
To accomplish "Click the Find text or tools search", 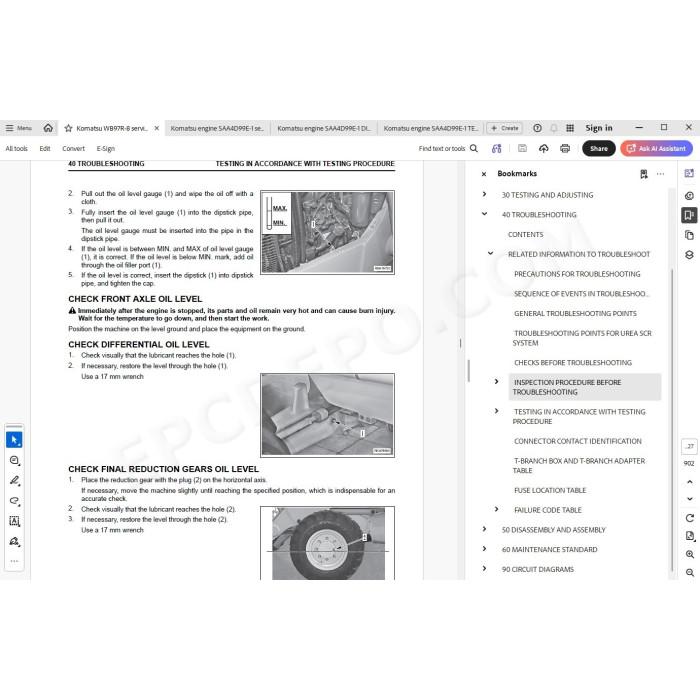I will click(448, 149).
